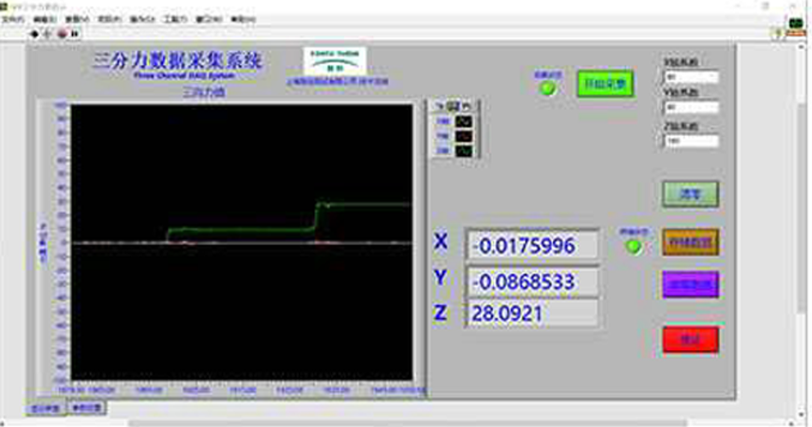Image resolution: width=812 pixels, height=427 pixels.
Task: Click the Z value display showing 28.0921
Action: [532, 313]
